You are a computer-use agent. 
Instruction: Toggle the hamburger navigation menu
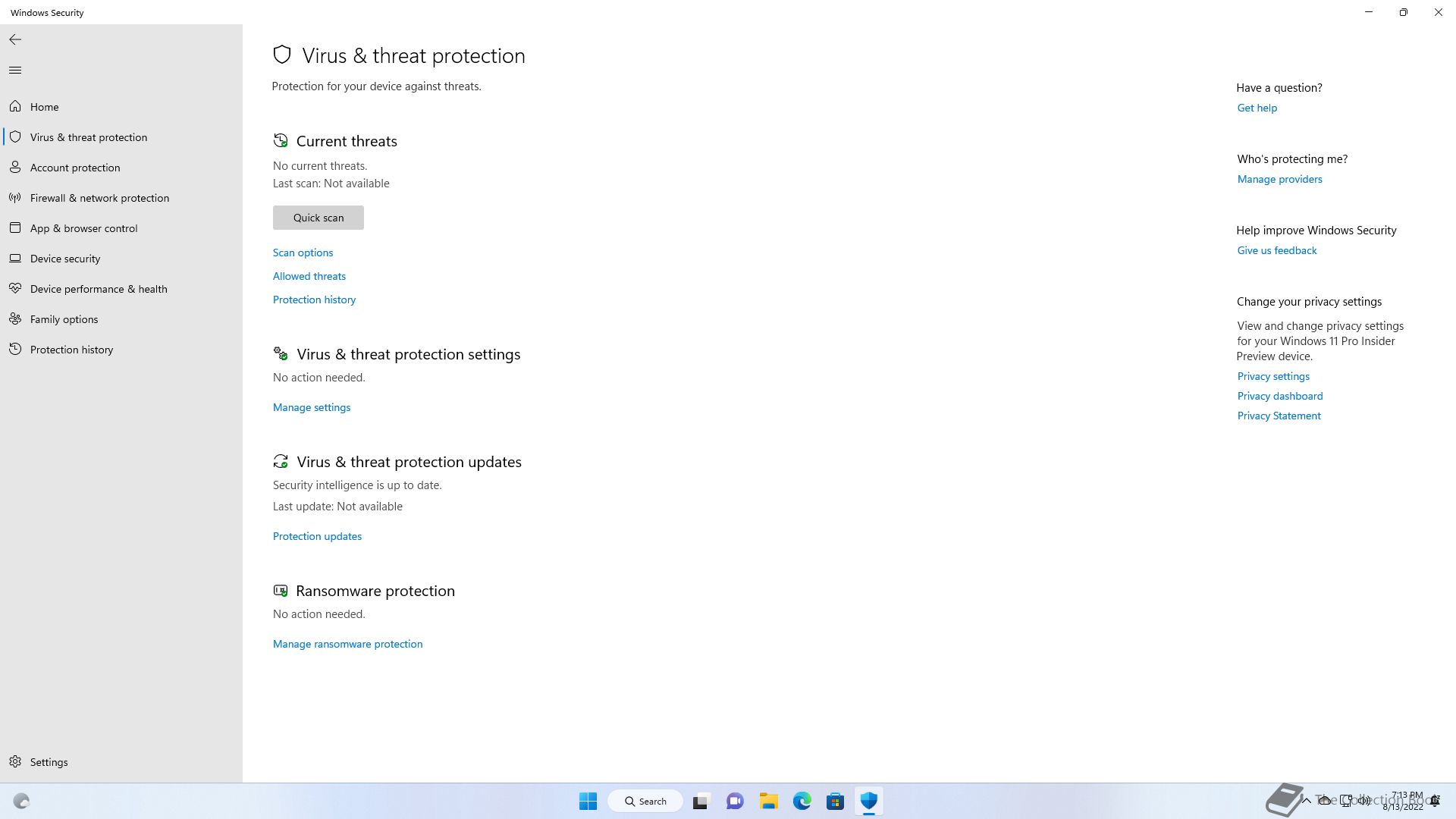pos(15,71)
